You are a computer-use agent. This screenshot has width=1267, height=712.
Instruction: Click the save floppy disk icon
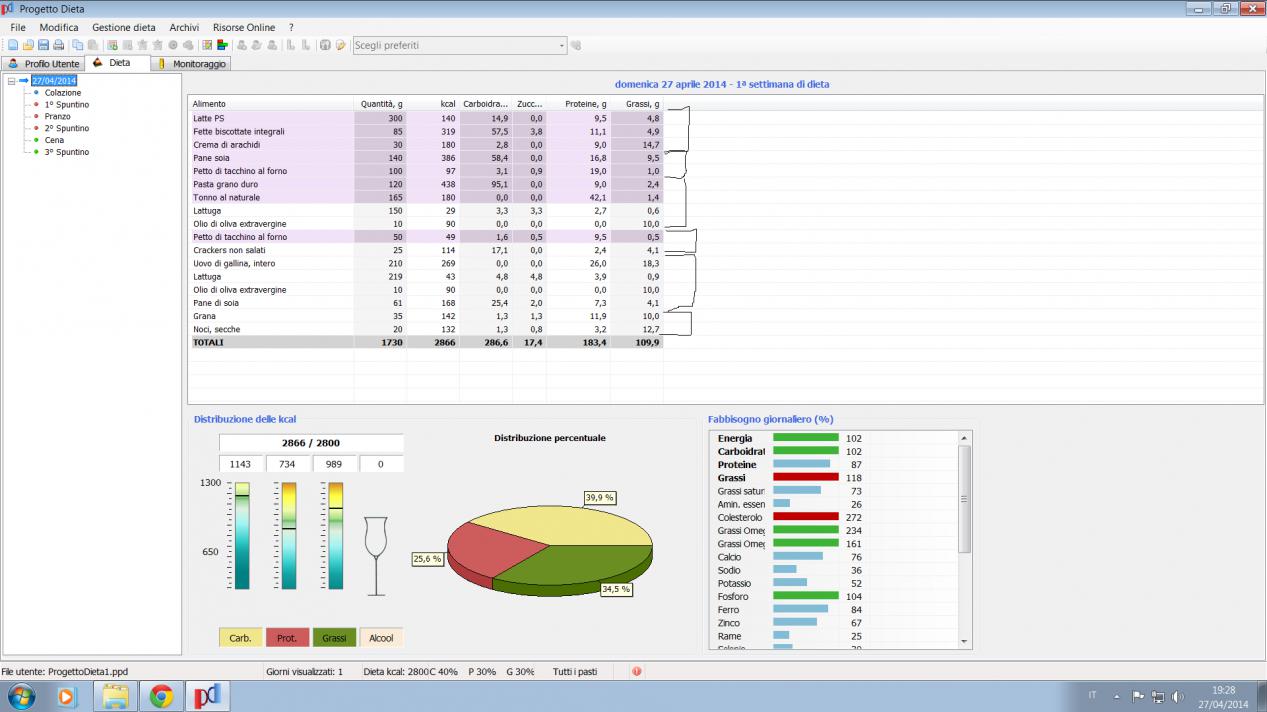click(x=44, y=45)
